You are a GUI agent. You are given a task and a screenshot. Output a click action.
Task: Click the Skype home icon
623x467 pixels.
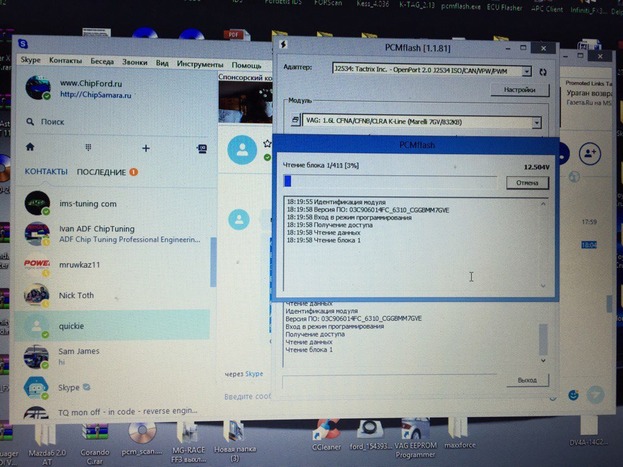point(30,148)
